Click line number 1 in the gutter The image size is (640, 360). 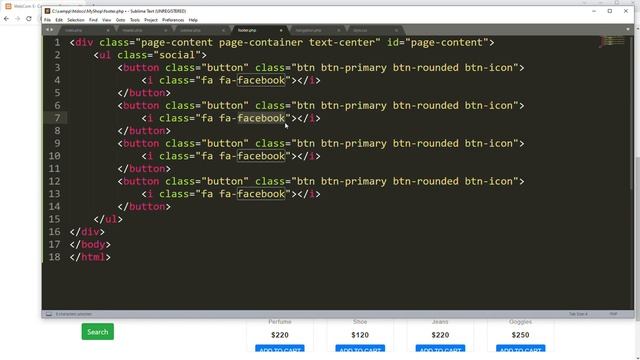click(57, 42)
